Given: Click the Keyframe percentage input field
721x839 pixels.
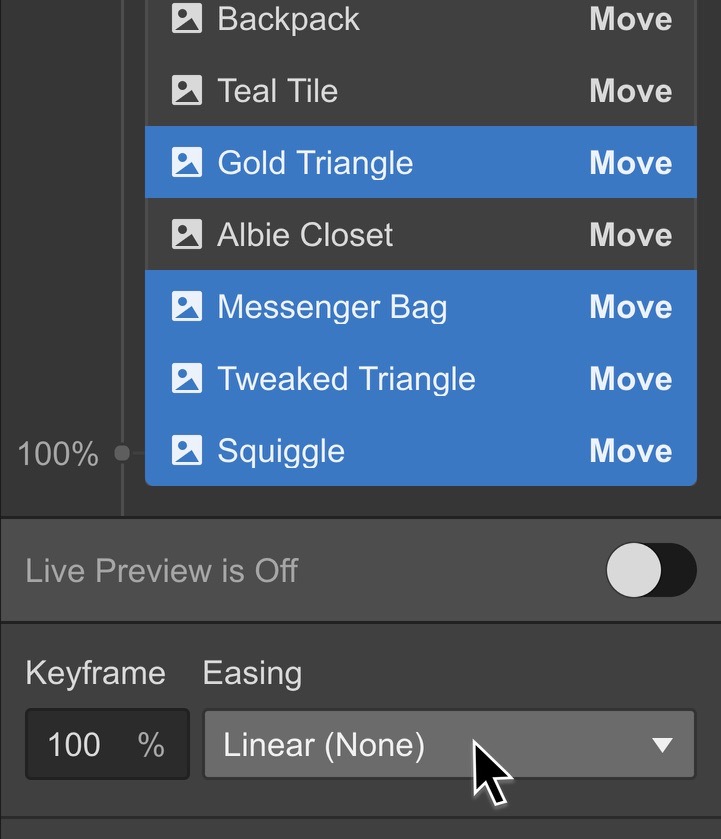Looking at the screenshot, I should (108, 744).
